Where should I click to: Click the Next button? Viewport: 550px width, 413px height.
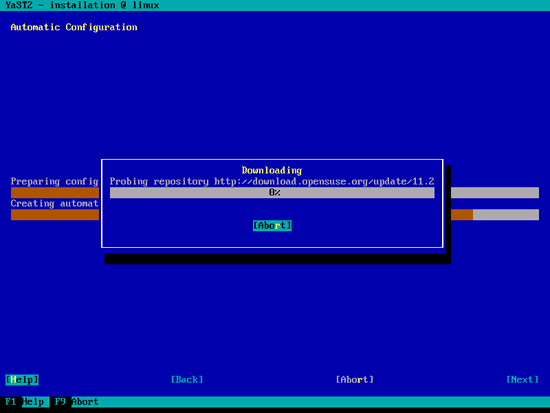tap(522, 380)
